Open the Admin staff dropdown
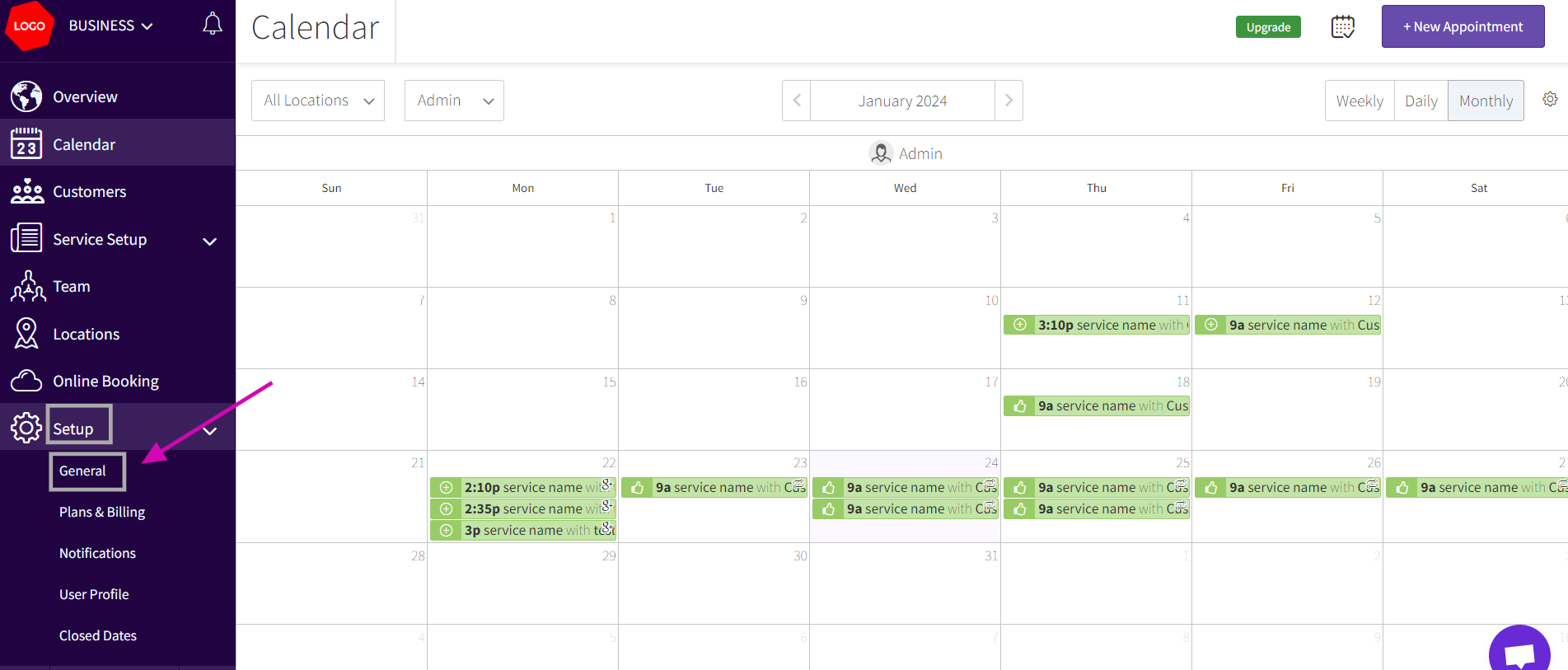Screen dimensions: 1568x670 [x=454, y=101]
